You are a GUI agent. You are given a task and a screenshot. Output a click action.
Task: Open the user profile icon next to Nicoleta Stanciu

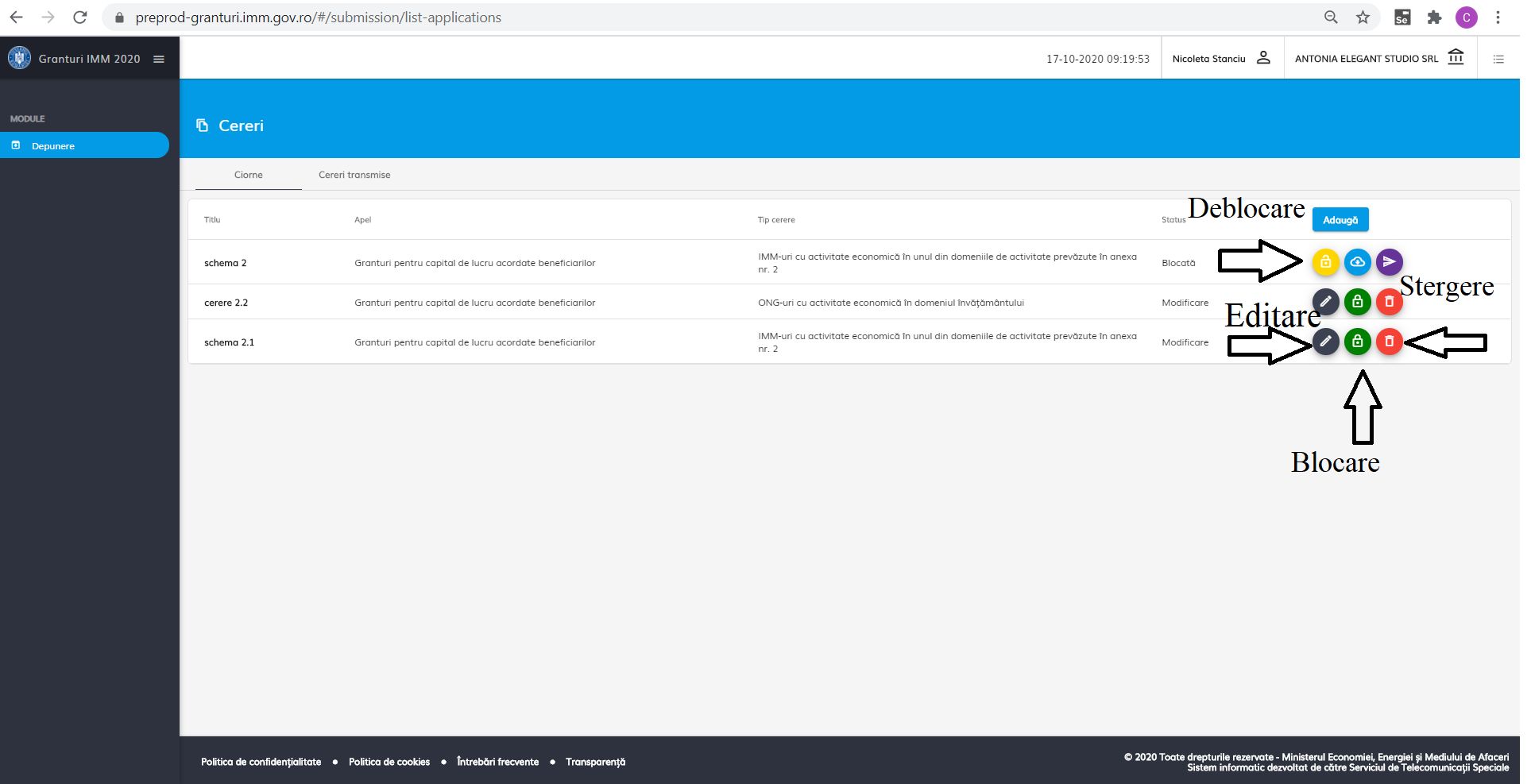pos(1263,58)
